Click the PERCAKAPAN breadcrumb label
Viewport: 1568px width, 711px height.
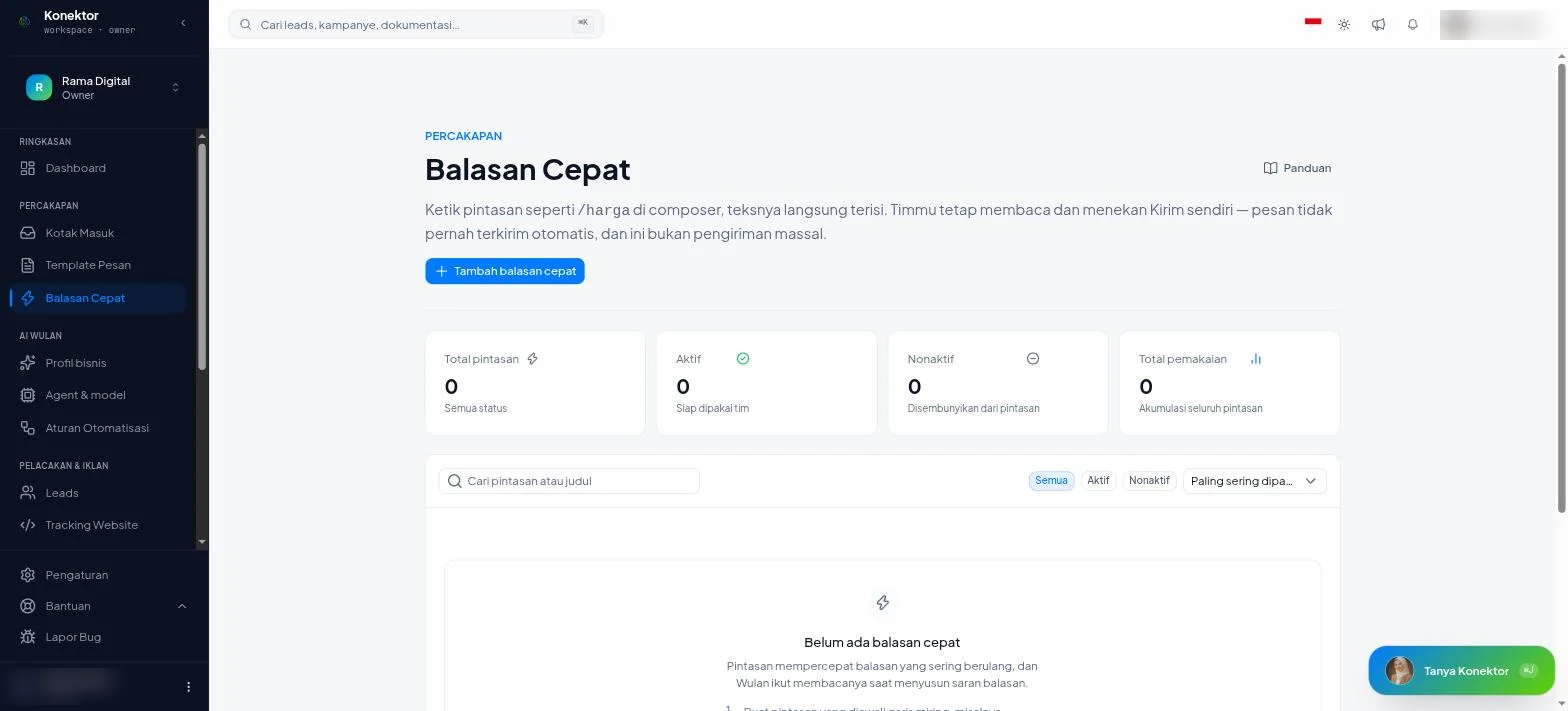coord(463,136)
